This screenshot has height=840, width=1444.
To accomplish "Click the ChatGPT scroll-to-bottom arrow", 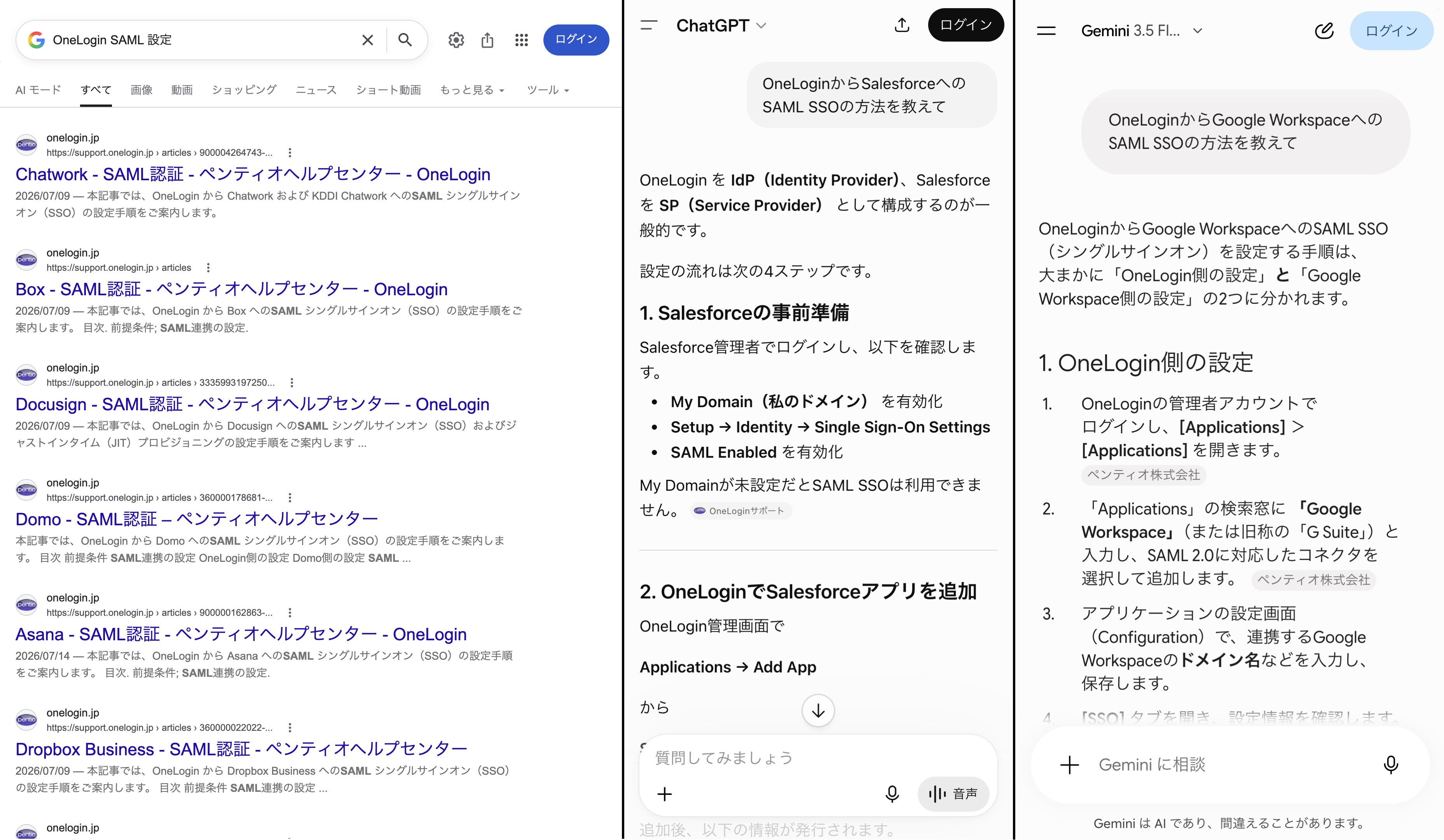I will pyautogui.click(x=818, y=711).
